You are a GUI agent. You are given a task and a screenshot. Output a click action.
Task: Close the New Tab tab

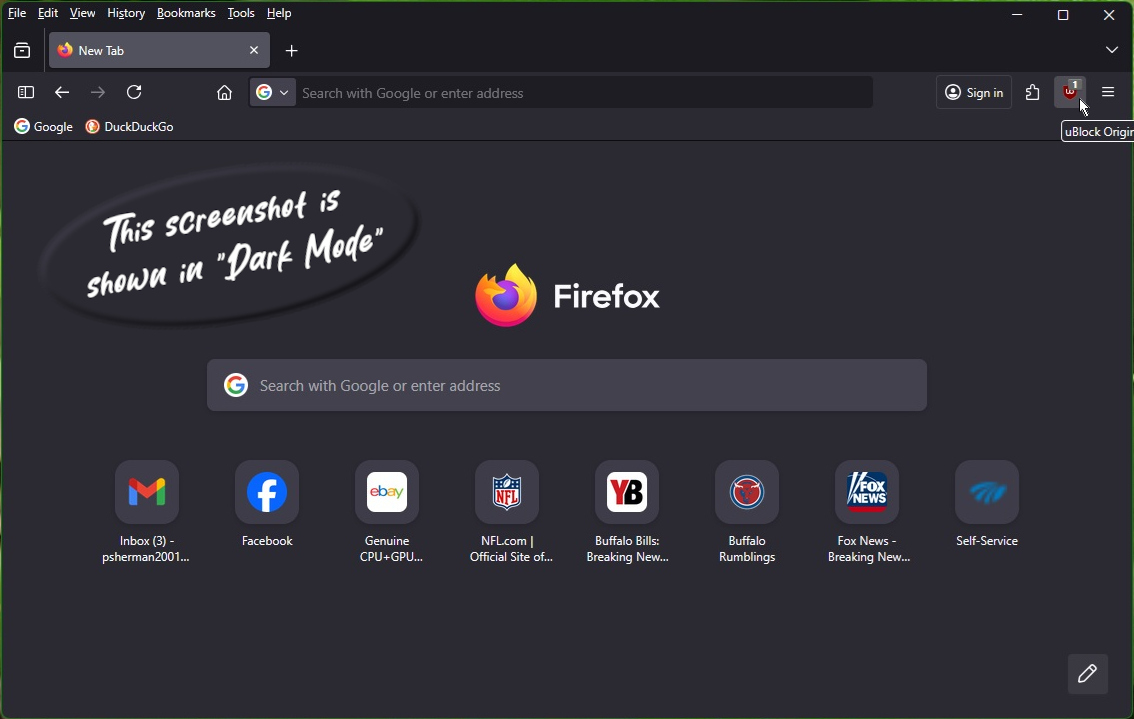pos(254,50)
